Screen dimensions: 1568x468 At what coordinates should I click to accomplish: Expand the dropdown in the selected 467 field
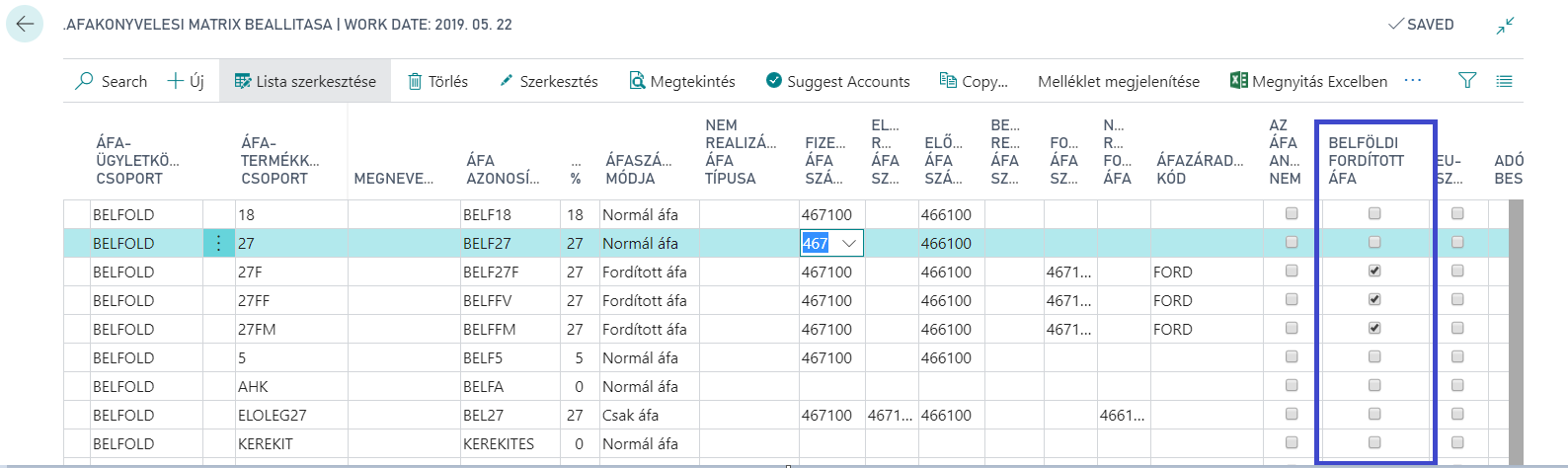(x=849, y=243)
